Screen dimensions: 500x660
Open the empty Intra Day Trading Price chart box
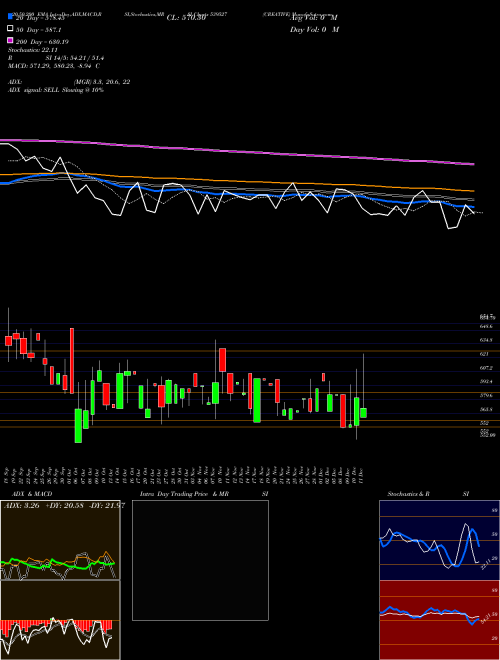200,560
